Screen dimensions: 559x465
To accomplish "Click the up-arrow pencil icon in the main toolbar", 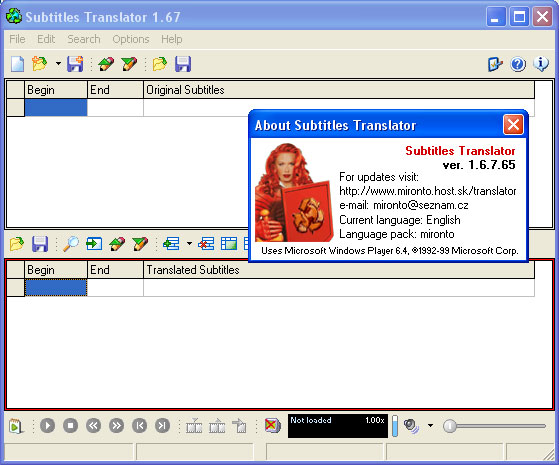I will pyautogui.click(x=106, y=64).
